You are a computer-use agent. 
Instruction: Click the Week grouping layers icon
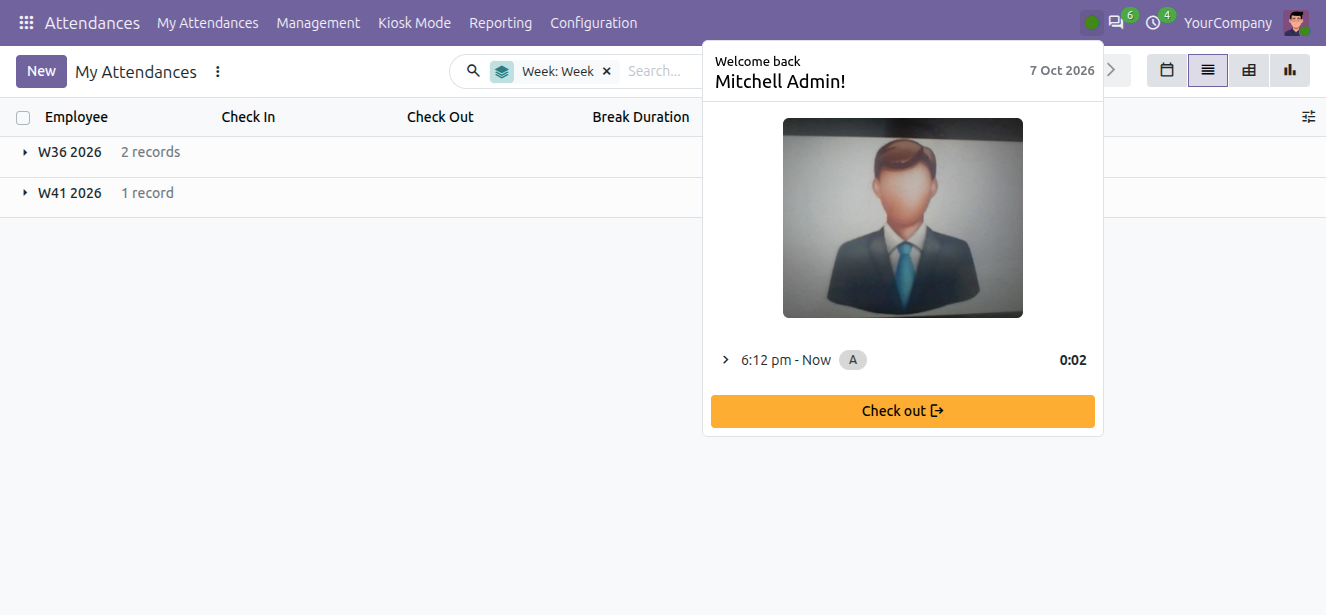tap(502, 71)
